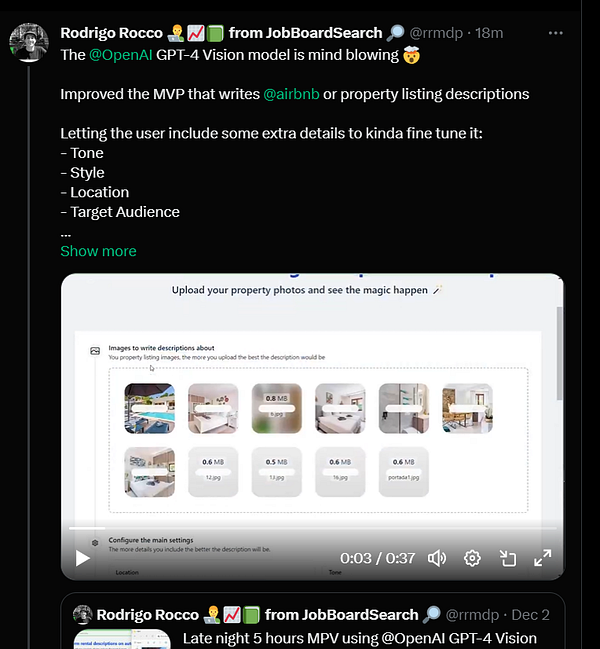Play the embedded video
The width and height of the screenshot is (600, 649).
coord(84,558)
